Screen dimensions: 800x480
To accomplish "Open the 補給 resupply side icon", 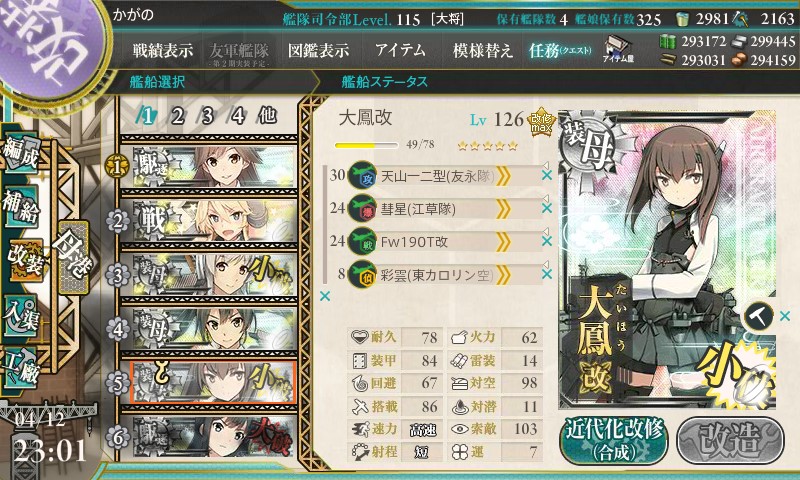I will pos(21,207).
